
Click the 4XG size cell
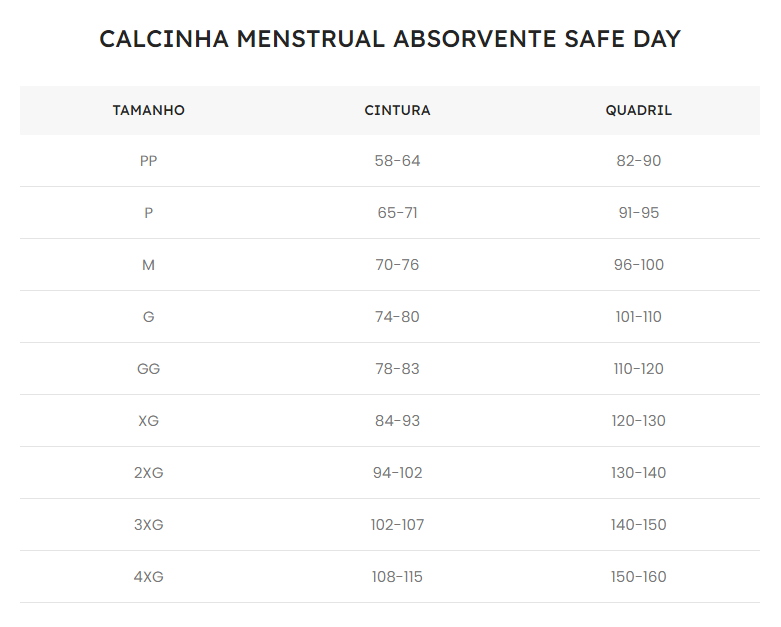(x=148, y=577)
